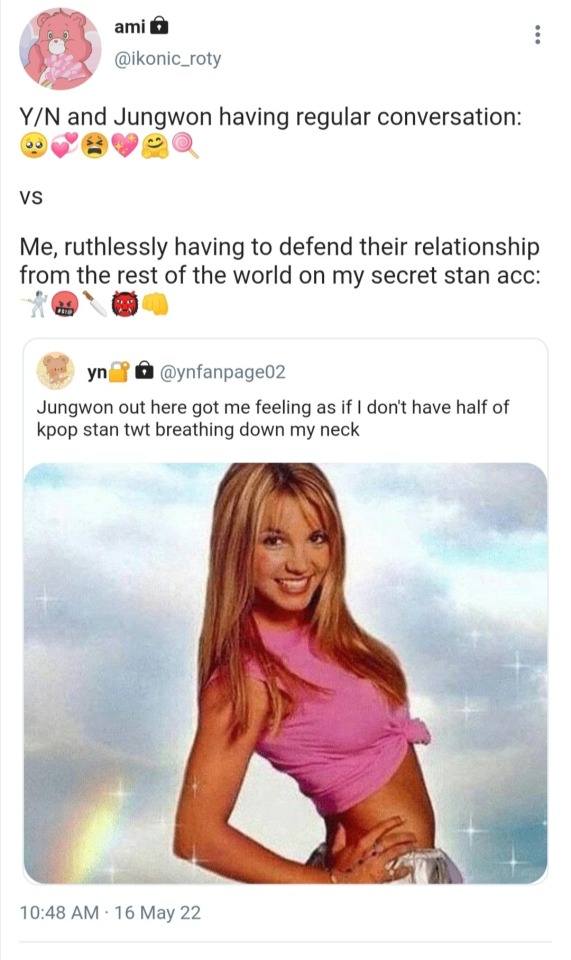
Task: Tap the lock icon beside ami
Action: [x=159, y=26]
